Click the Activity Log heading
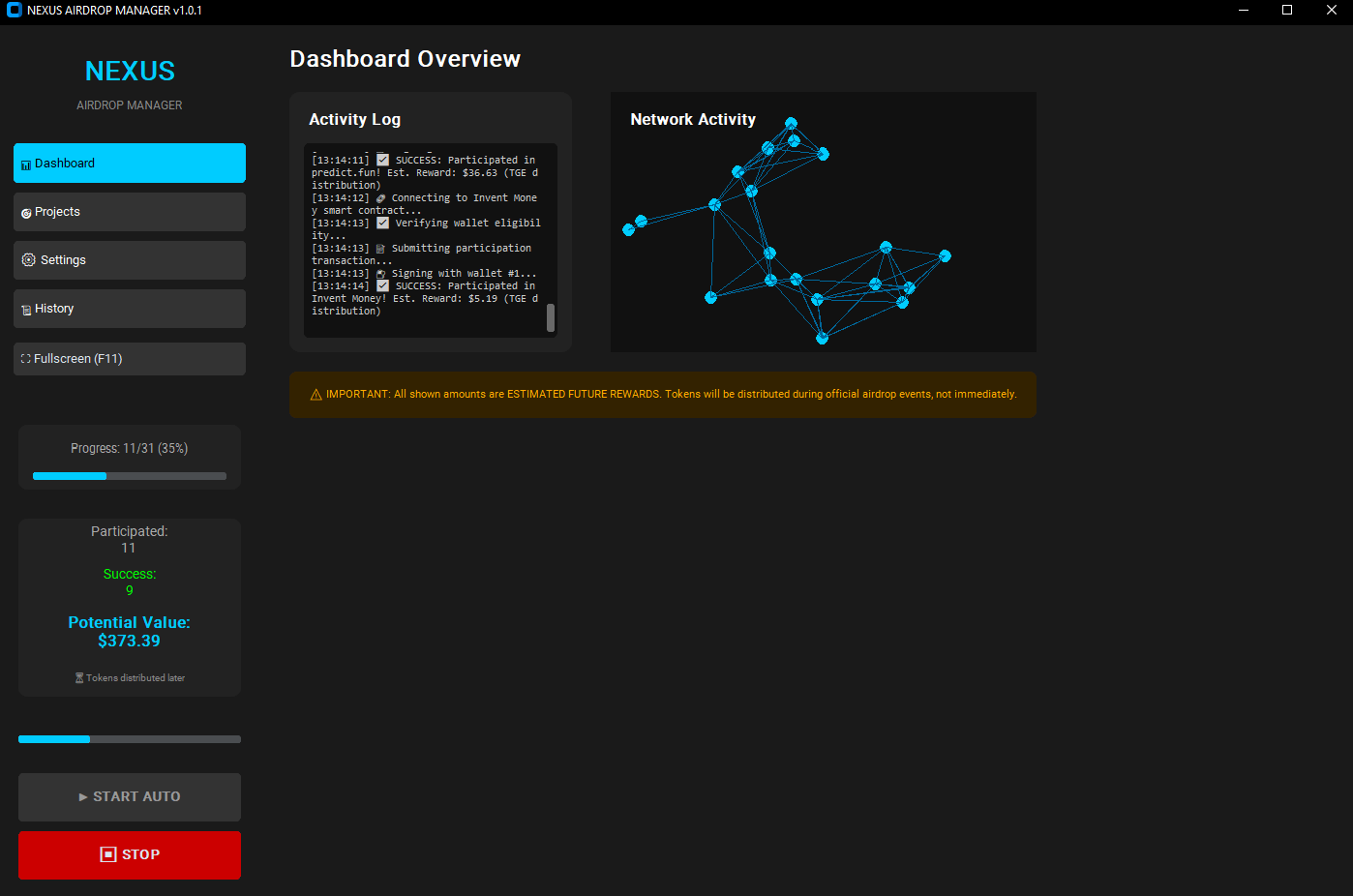Viewport: 1353px width, 896px height. [355, 120]
